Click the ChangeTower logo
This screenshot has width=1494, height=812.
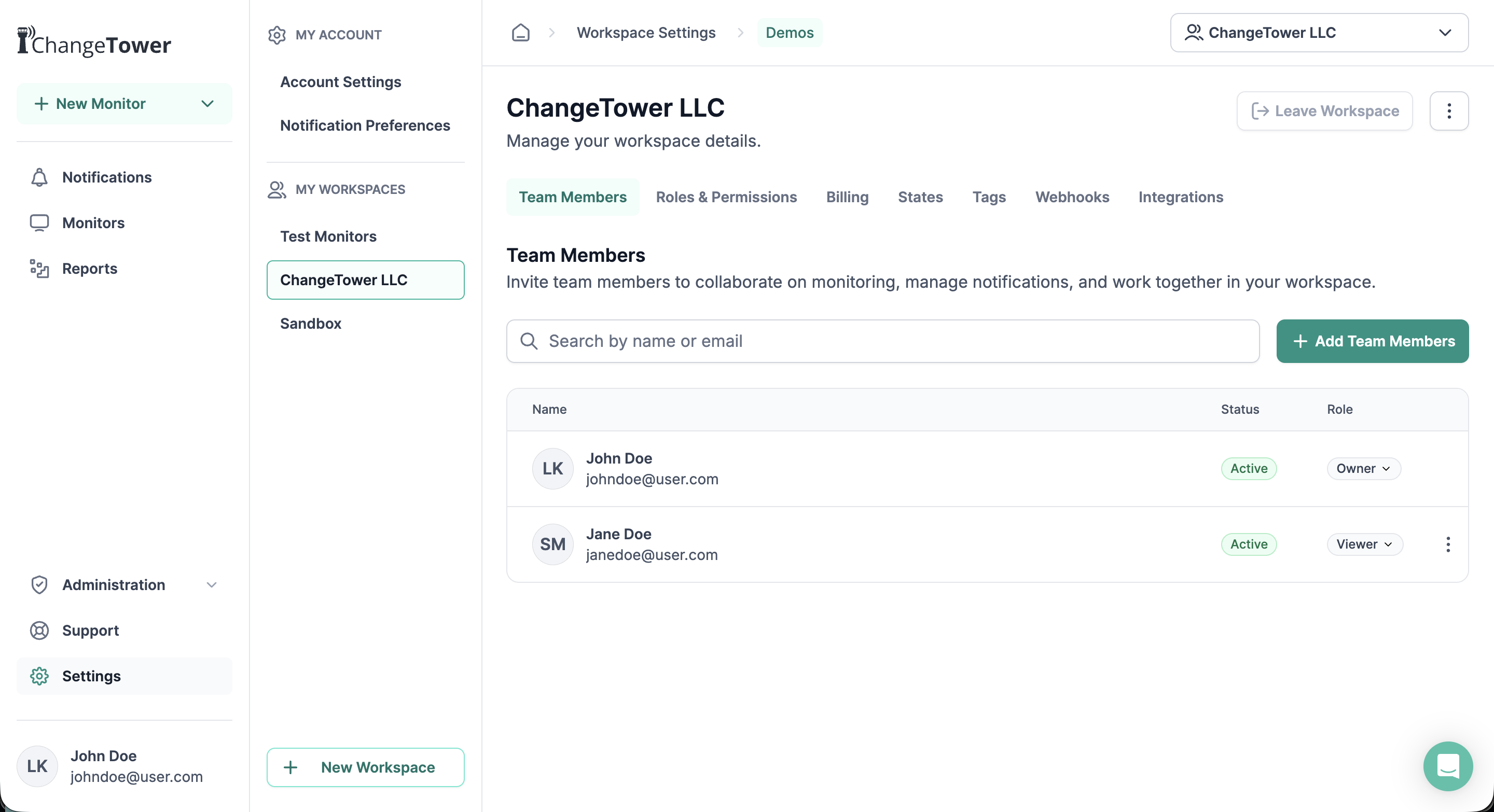(94, 41)
